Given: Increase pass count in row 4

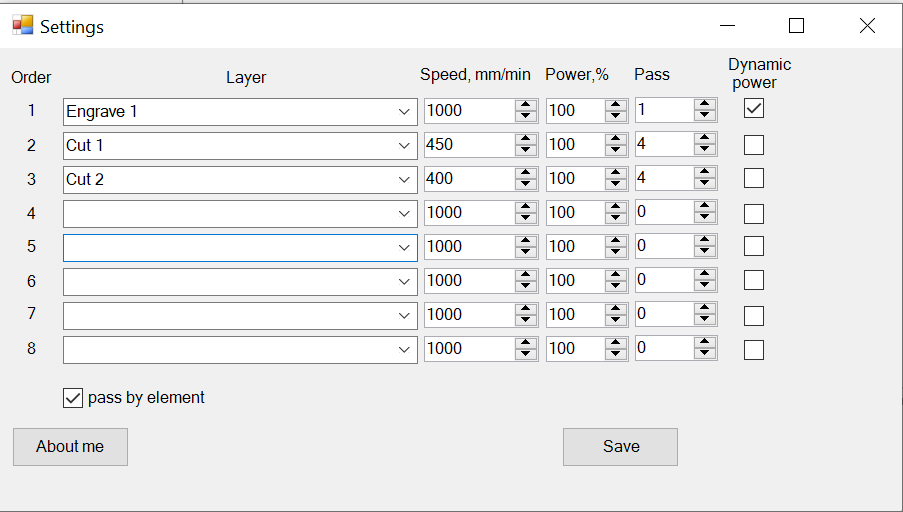Looking at the screenshot, I should click(x=705, y=207).
